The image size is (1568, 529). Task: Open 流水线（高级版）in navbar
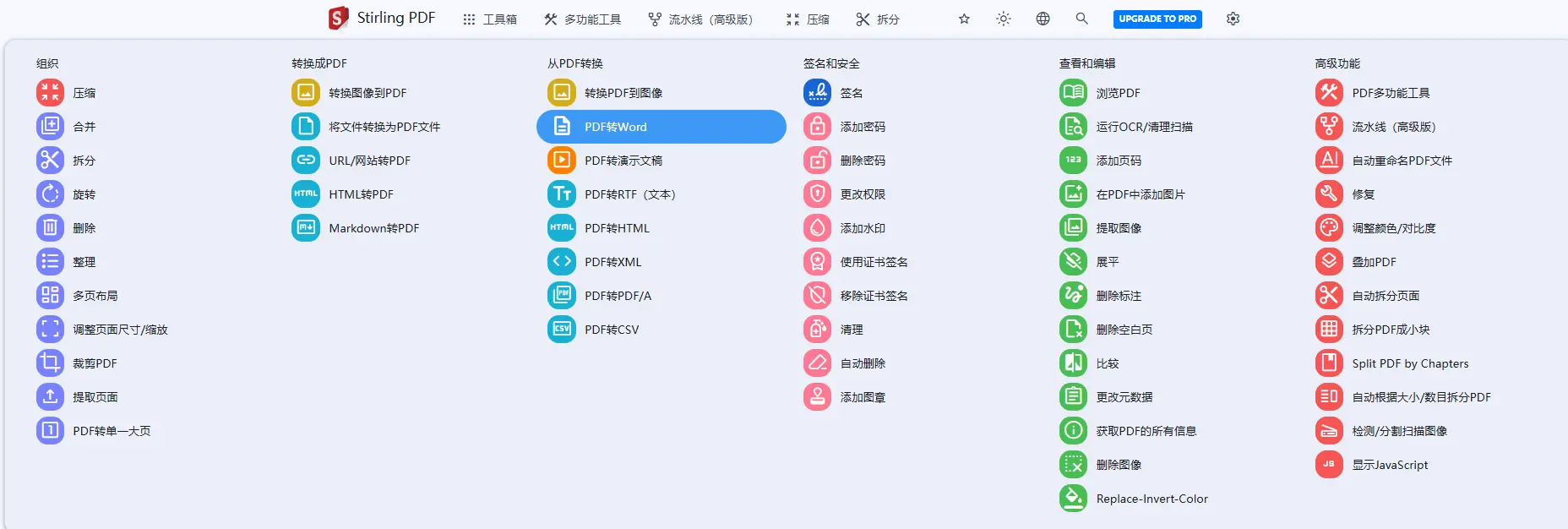click(700, 19)
